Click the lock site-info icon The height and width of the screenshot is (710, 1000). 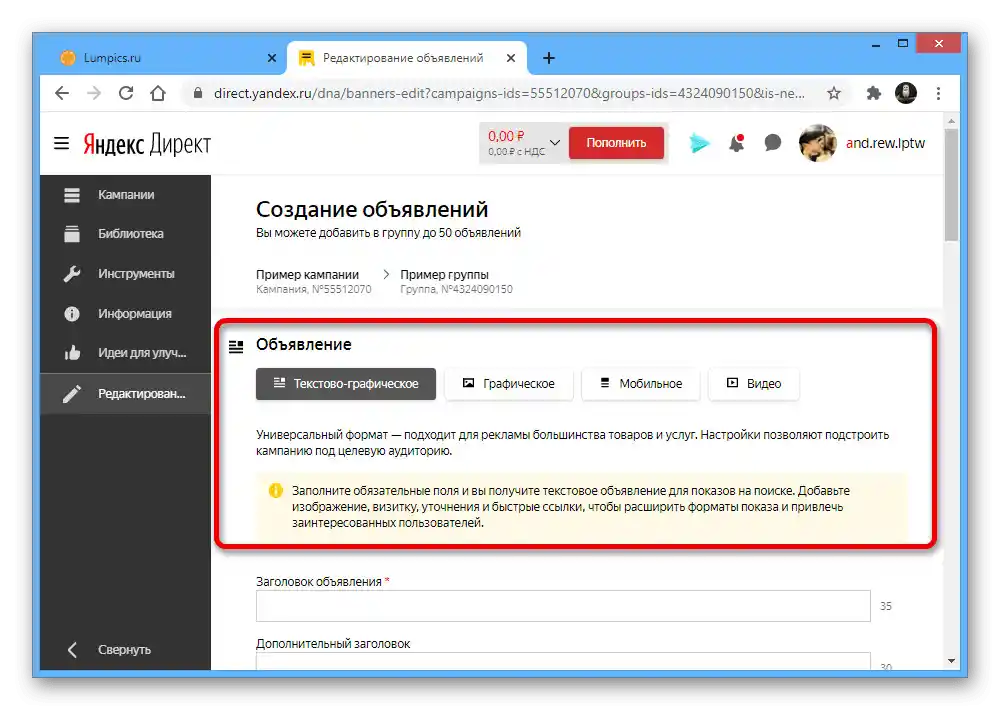198,94
